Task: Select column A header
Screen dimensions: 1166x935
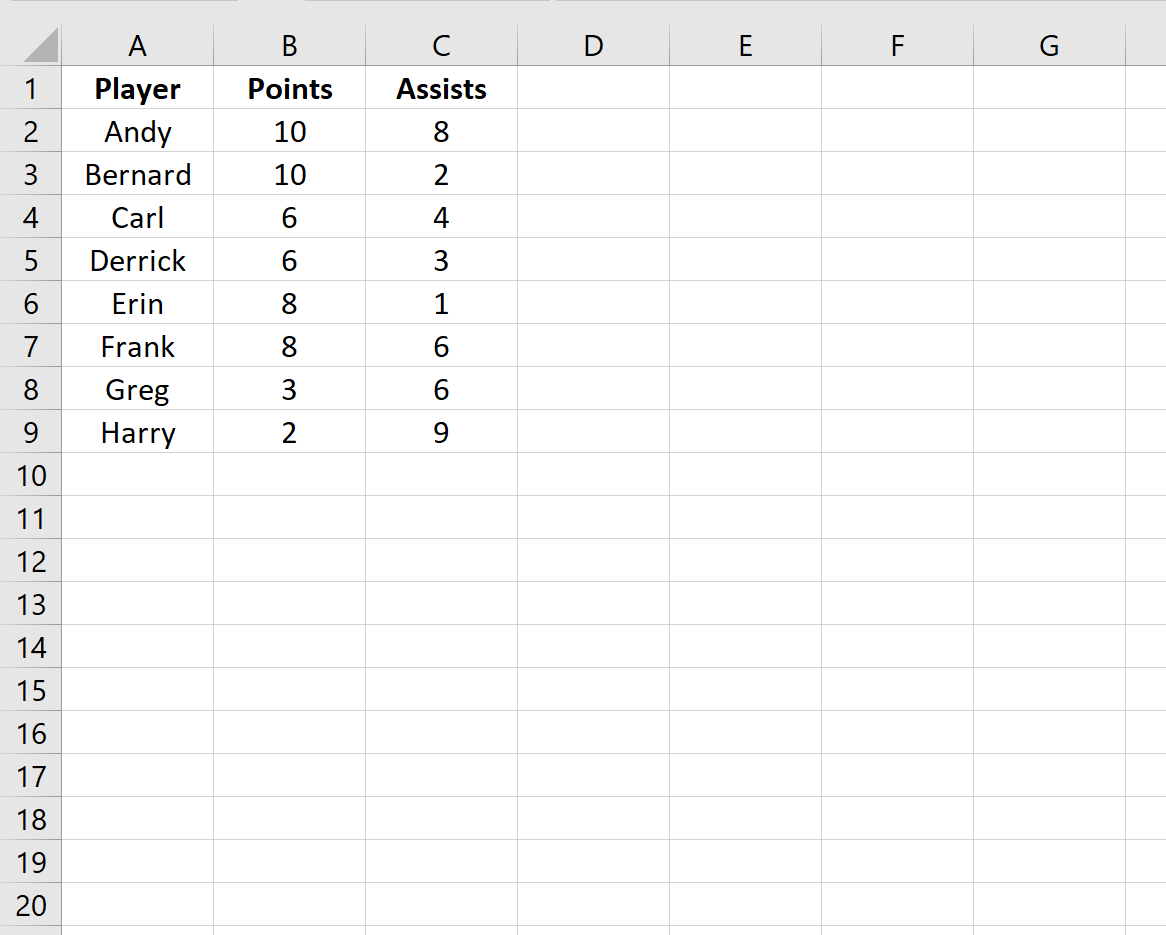Action: (x=137, y=46)
